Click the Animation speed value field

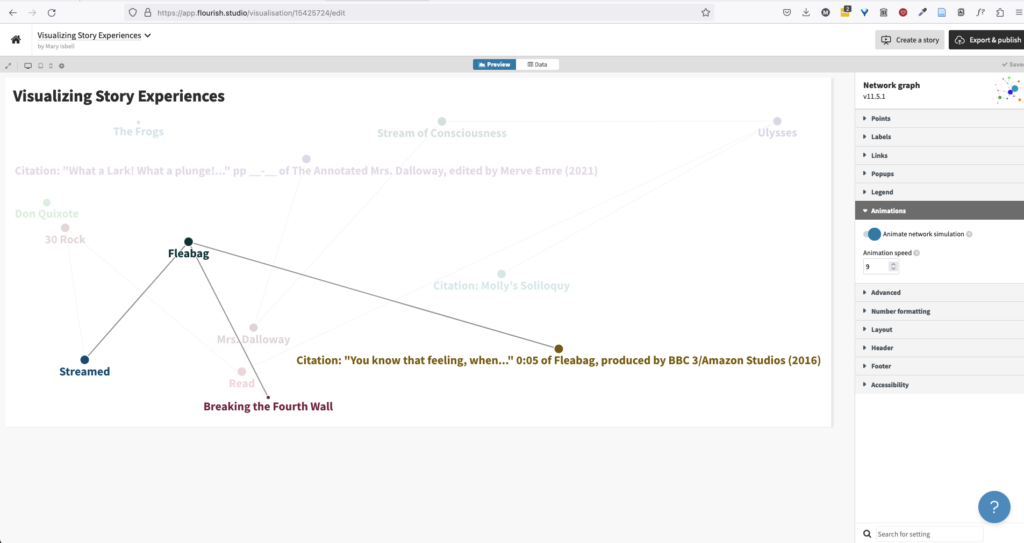pos(876,267)
